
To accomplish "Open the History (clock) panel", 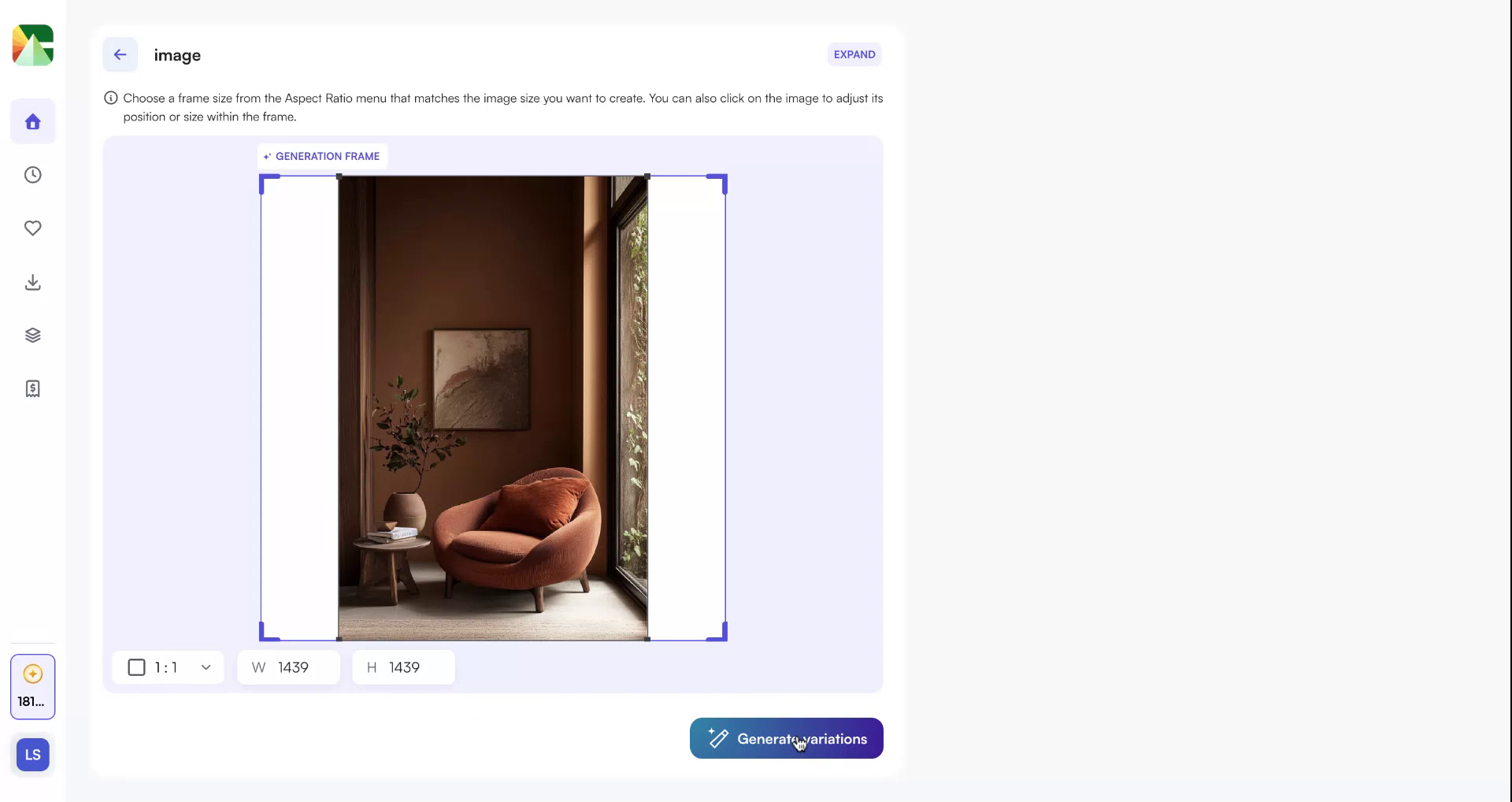I will 32,175.
